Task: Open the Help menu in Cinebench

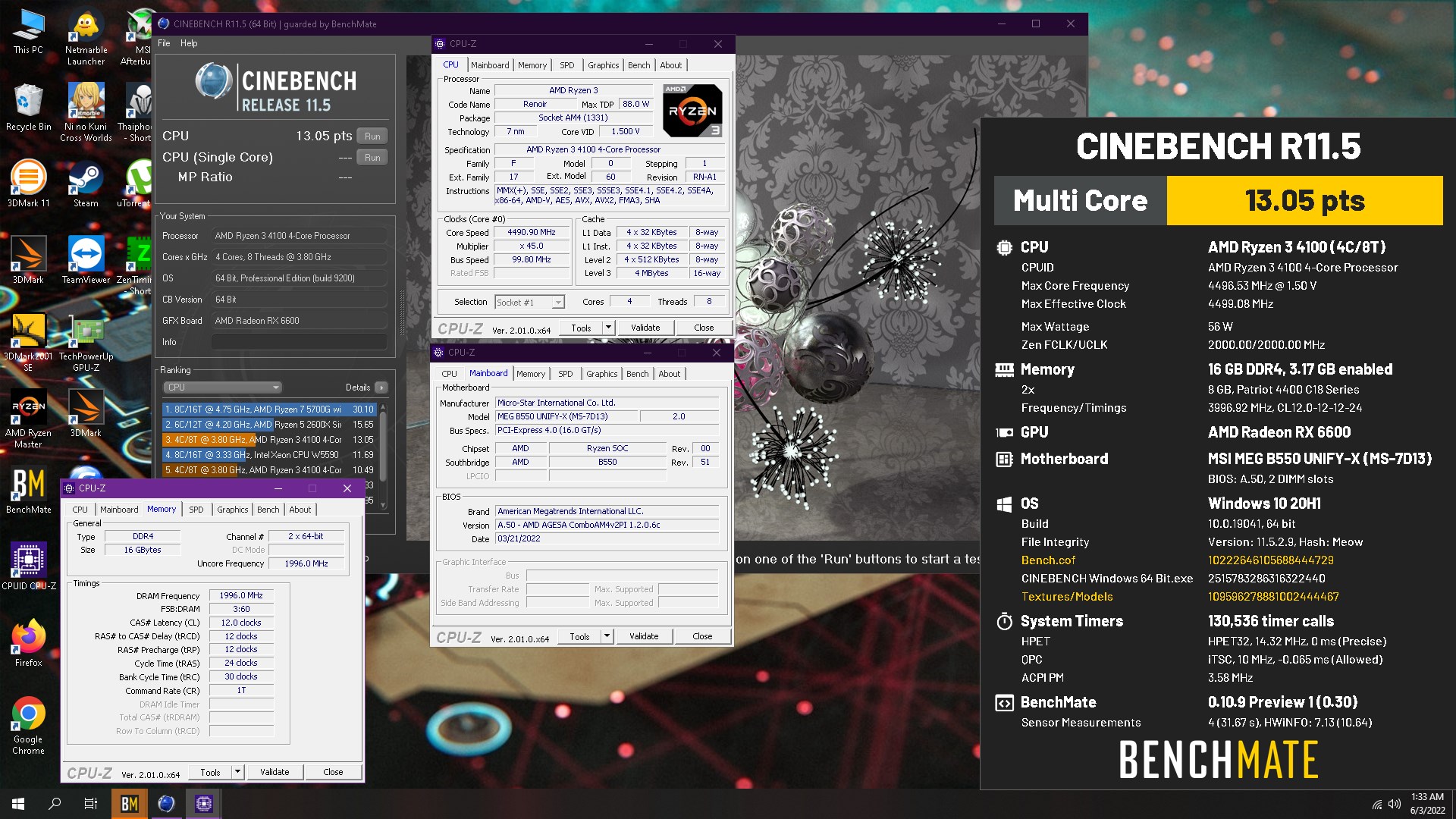Action: 189,43
